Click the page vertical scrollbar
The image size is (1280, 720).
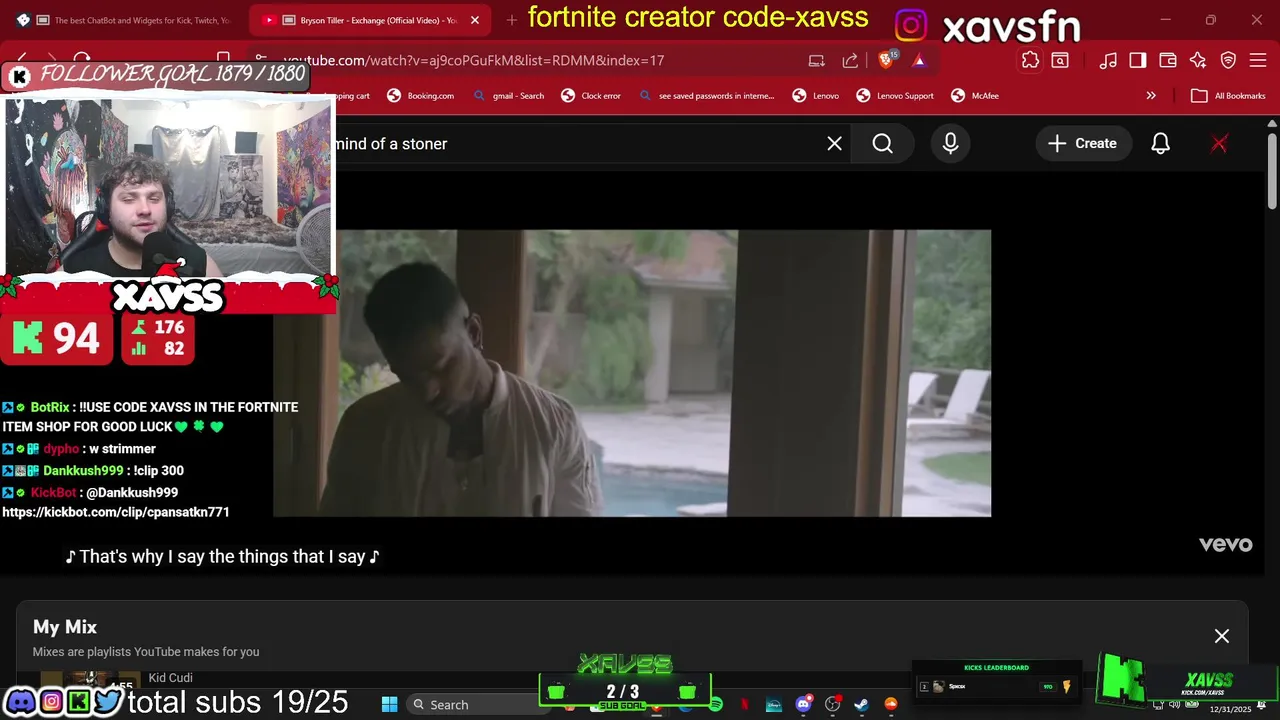pos(1272,170)
